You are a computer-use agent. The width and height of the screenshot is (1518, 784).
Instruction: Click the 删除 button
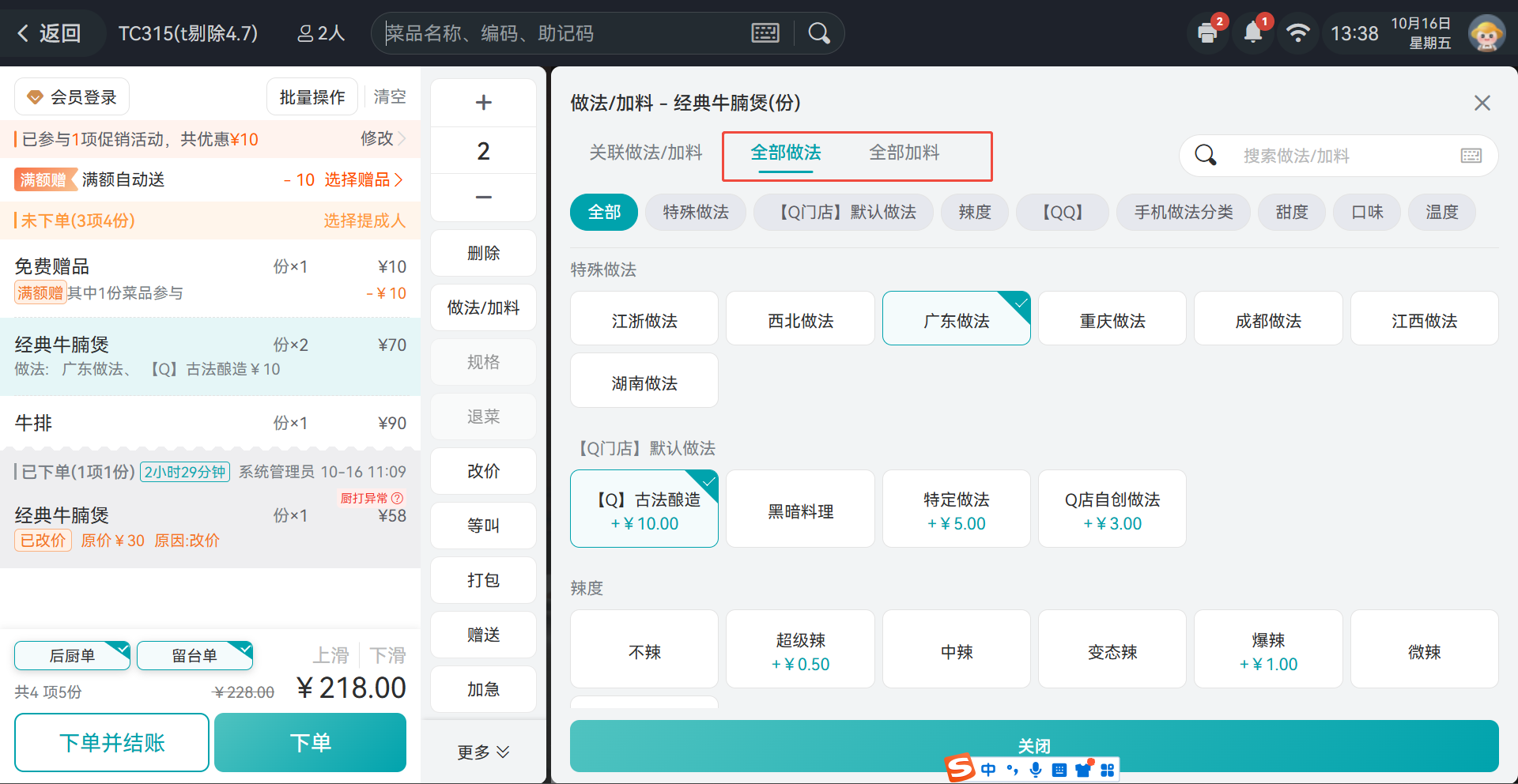tap(483, 253)
